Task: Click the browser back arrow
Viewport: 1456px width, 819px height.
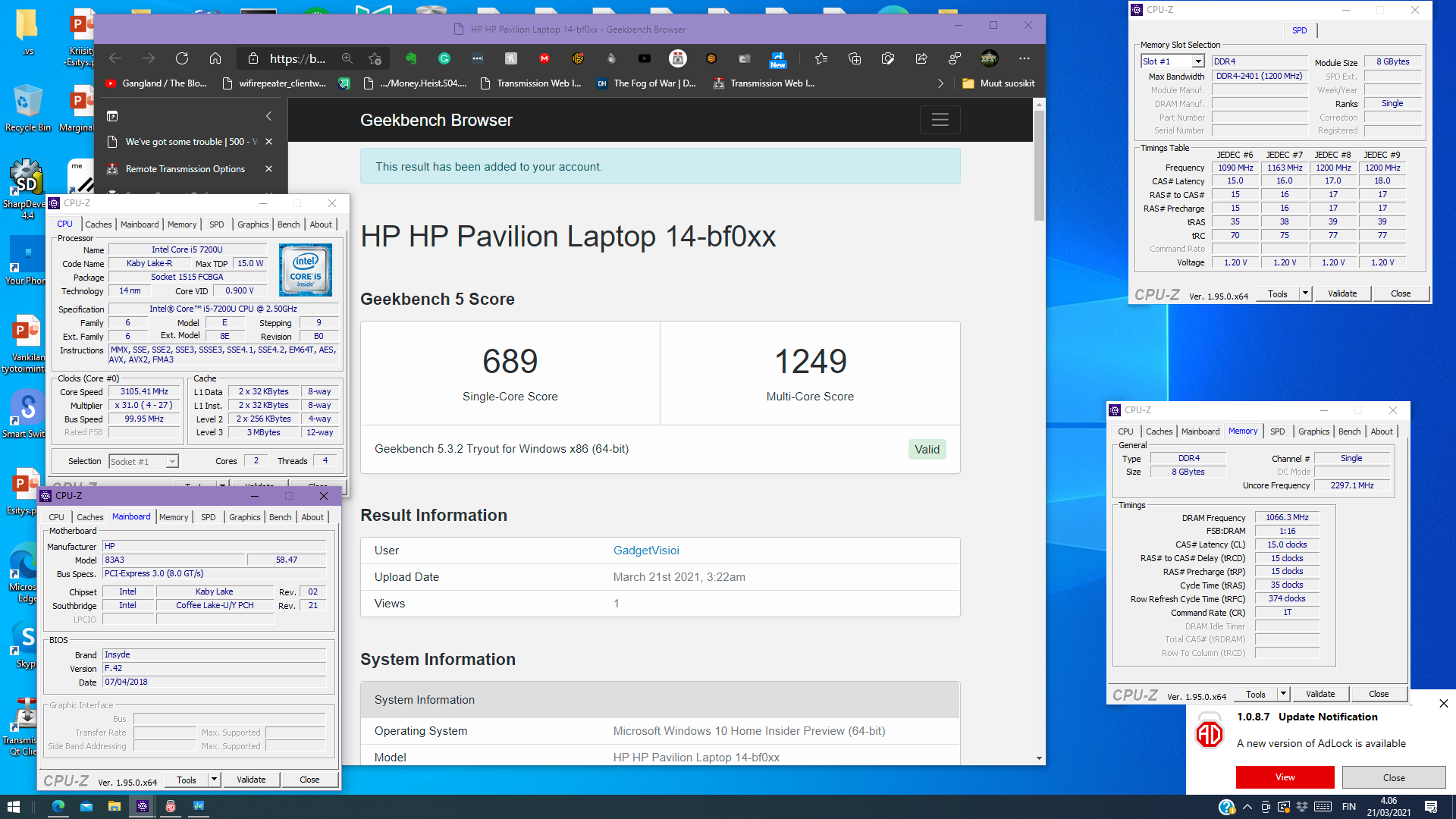Action: pos(115,58)
